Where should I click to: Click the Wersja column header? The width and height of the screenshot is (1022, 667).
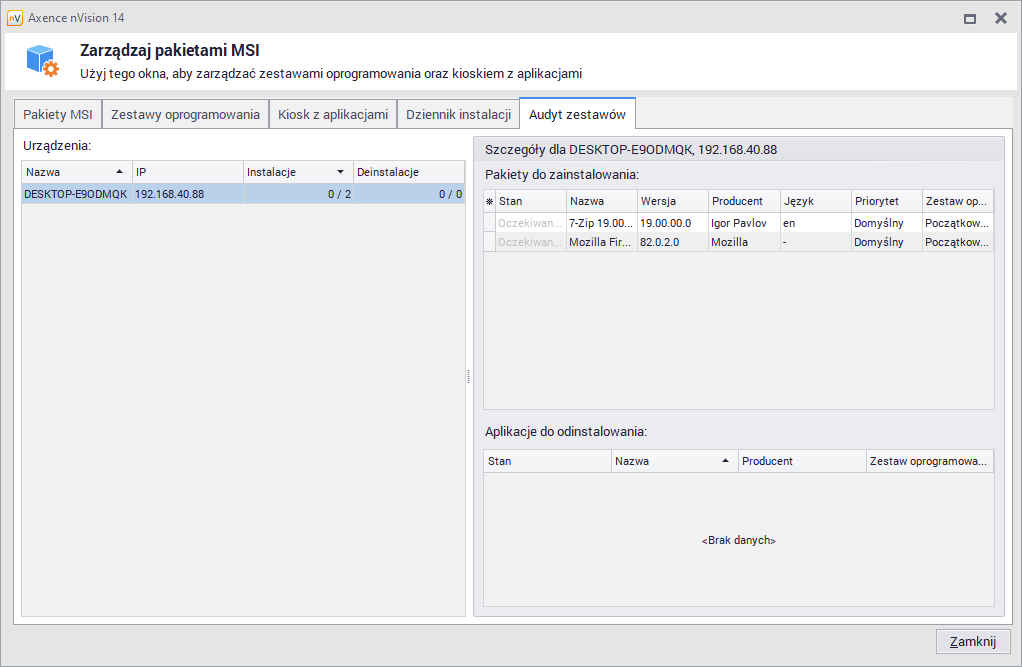point(672,201)
